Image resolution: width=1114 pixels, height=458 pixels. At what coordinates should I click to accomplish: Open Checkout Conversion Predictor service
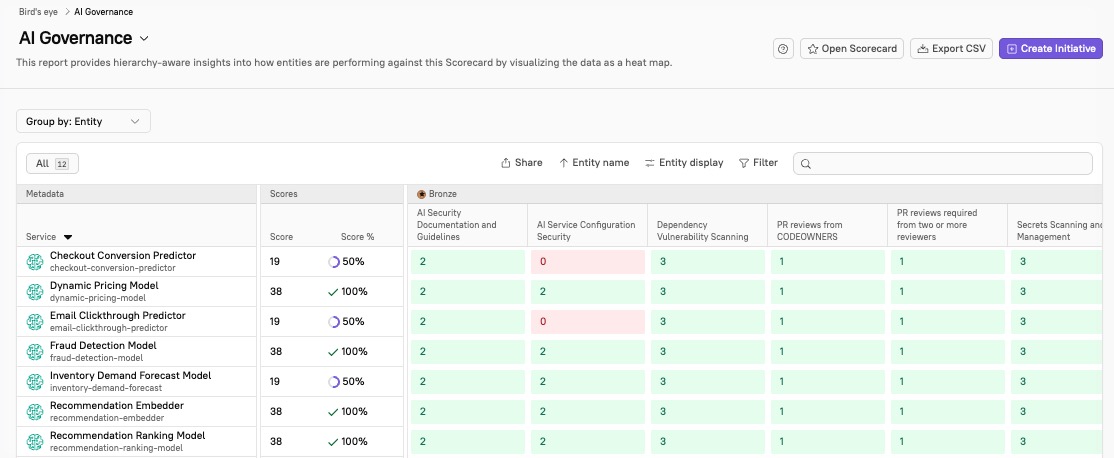point(123,256)
